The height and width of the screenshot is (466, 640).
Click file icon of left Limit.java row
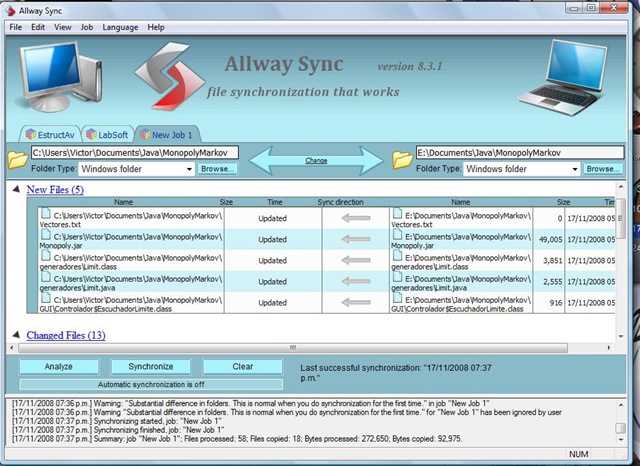(46, 277)
